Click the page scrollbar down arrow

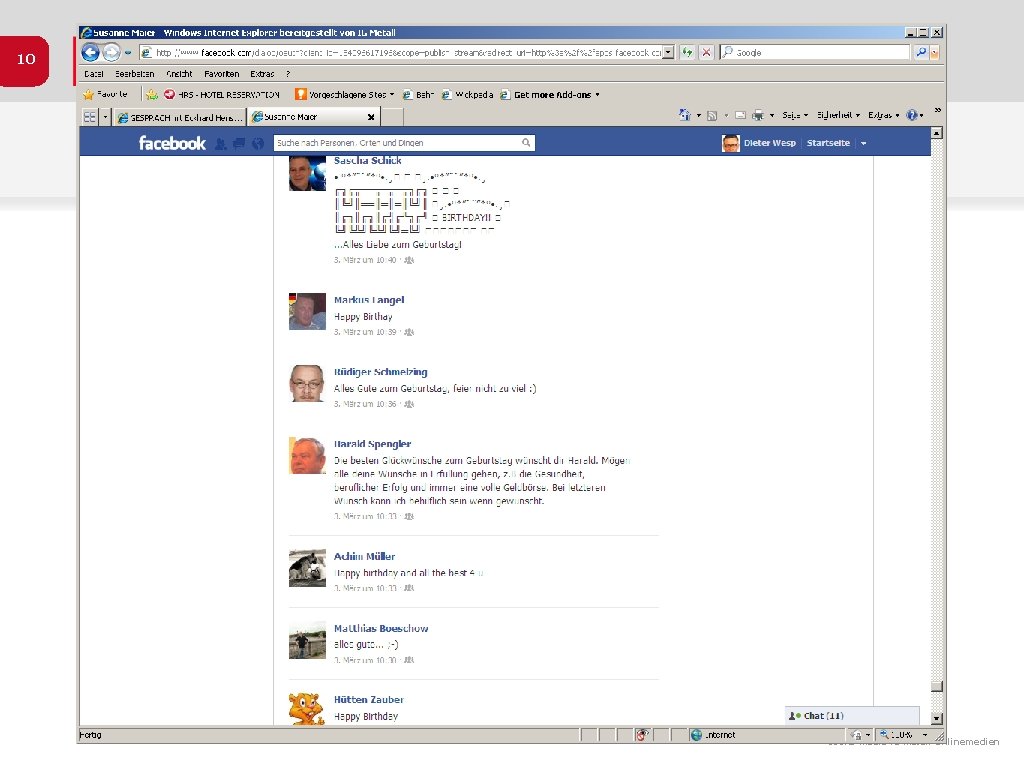(x=936, y=718)
